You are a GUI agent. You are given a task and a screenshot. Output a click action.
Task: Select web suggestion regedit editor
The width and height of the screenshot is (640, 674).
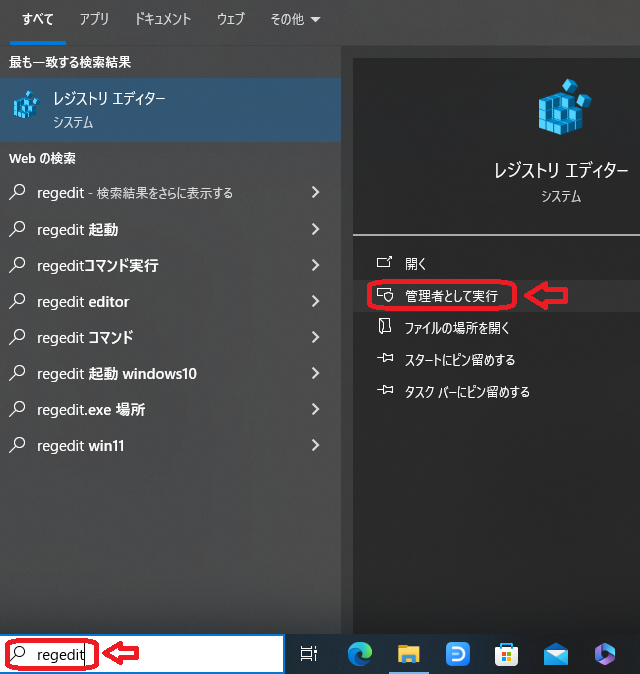click(171, 301)
